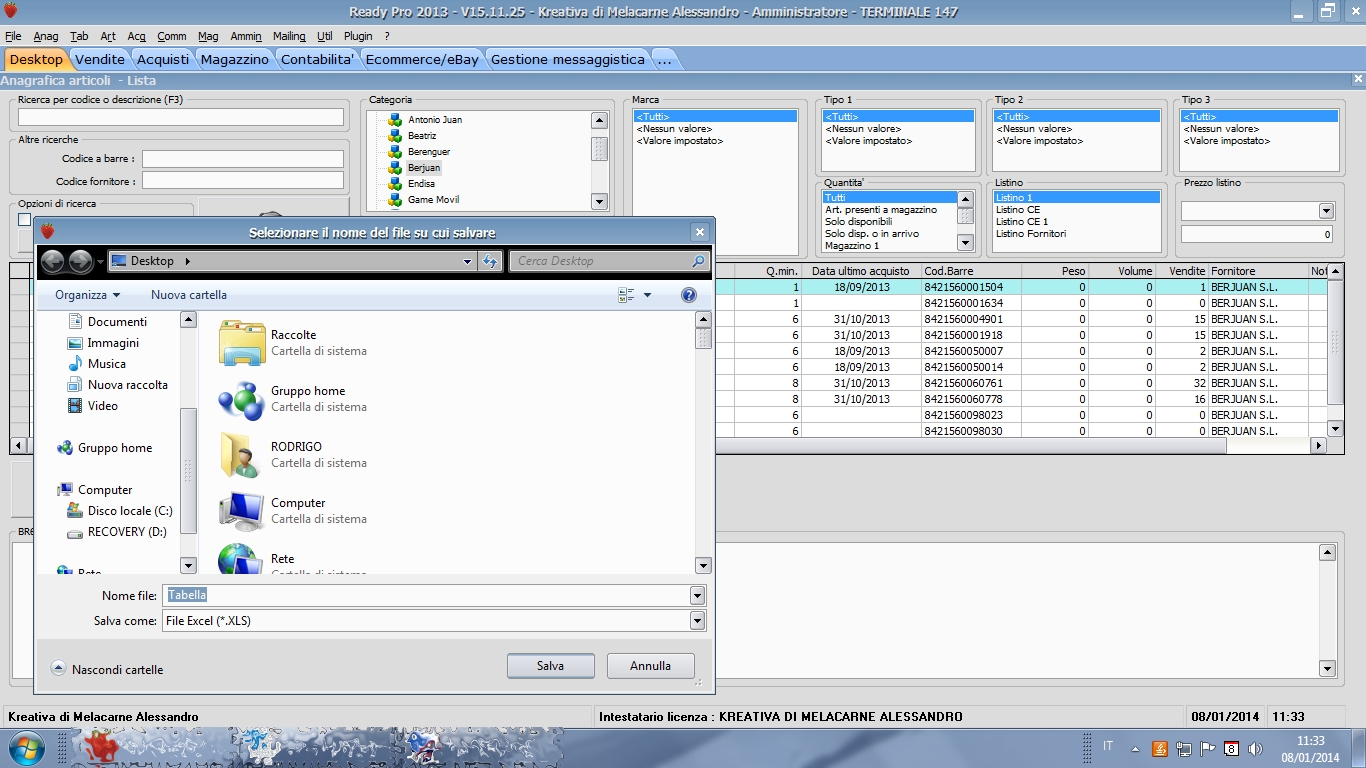Collapse folders with Nascondi cartelle

coord(107,669)
